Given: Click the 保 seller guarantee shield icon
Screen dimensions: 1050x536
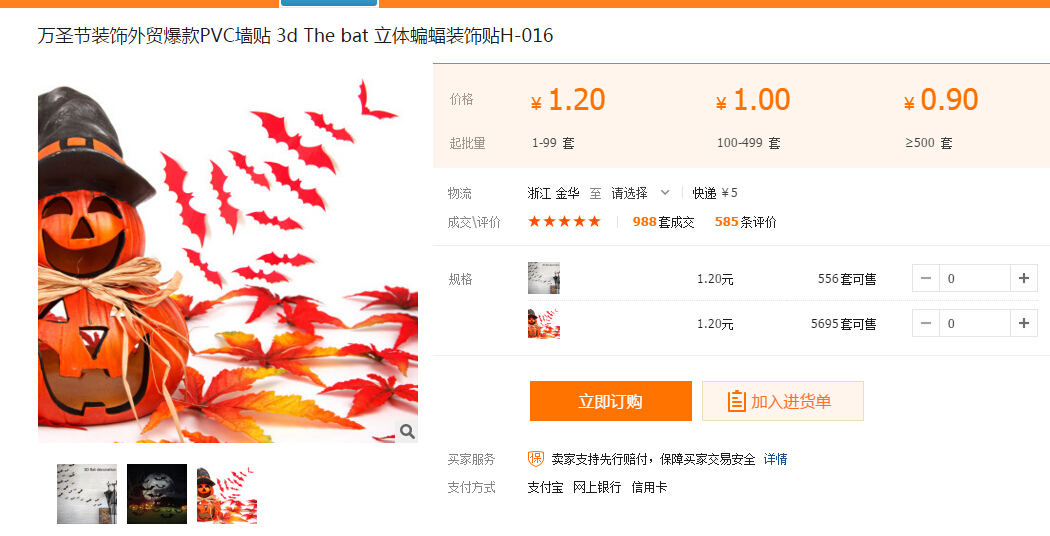Looking at the screenshot, I should click(x=536, y=459).
